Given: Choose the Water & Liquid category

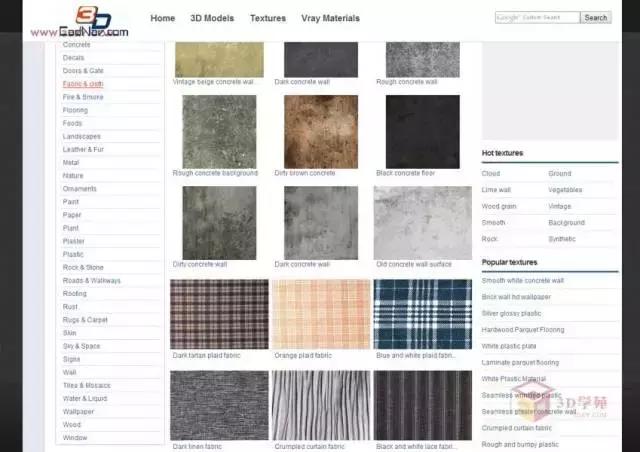Looking at the screenshot, I should tap(85, 398).
